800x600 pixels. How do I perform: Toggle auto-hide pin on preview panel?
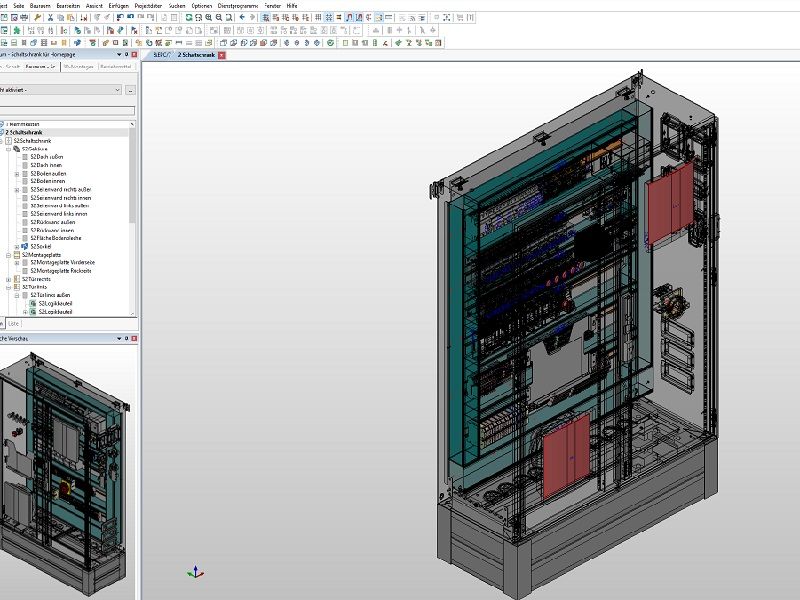(x=127, y=338)
